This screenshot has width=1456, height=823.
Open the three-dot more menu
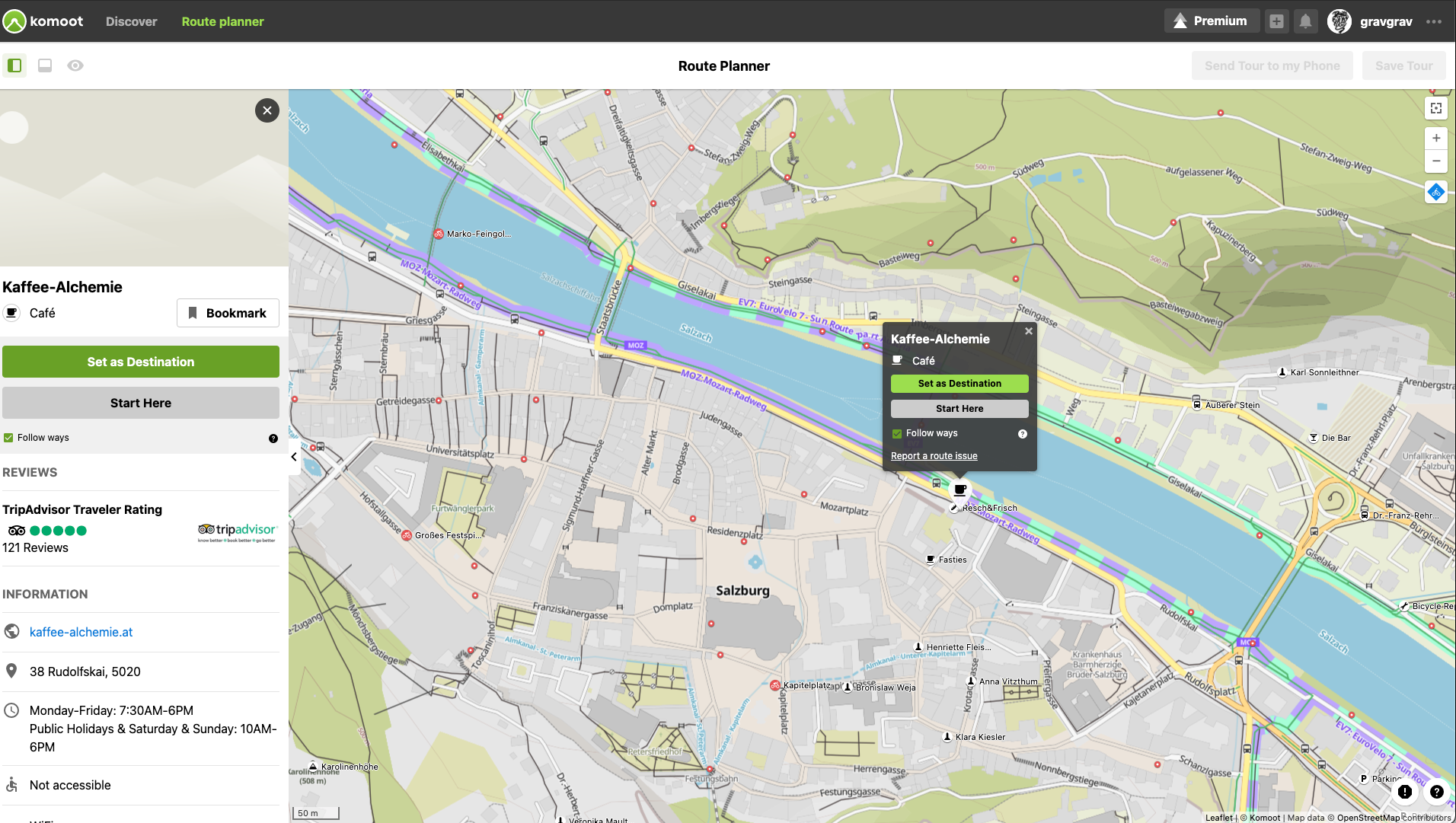[1434, 21]
